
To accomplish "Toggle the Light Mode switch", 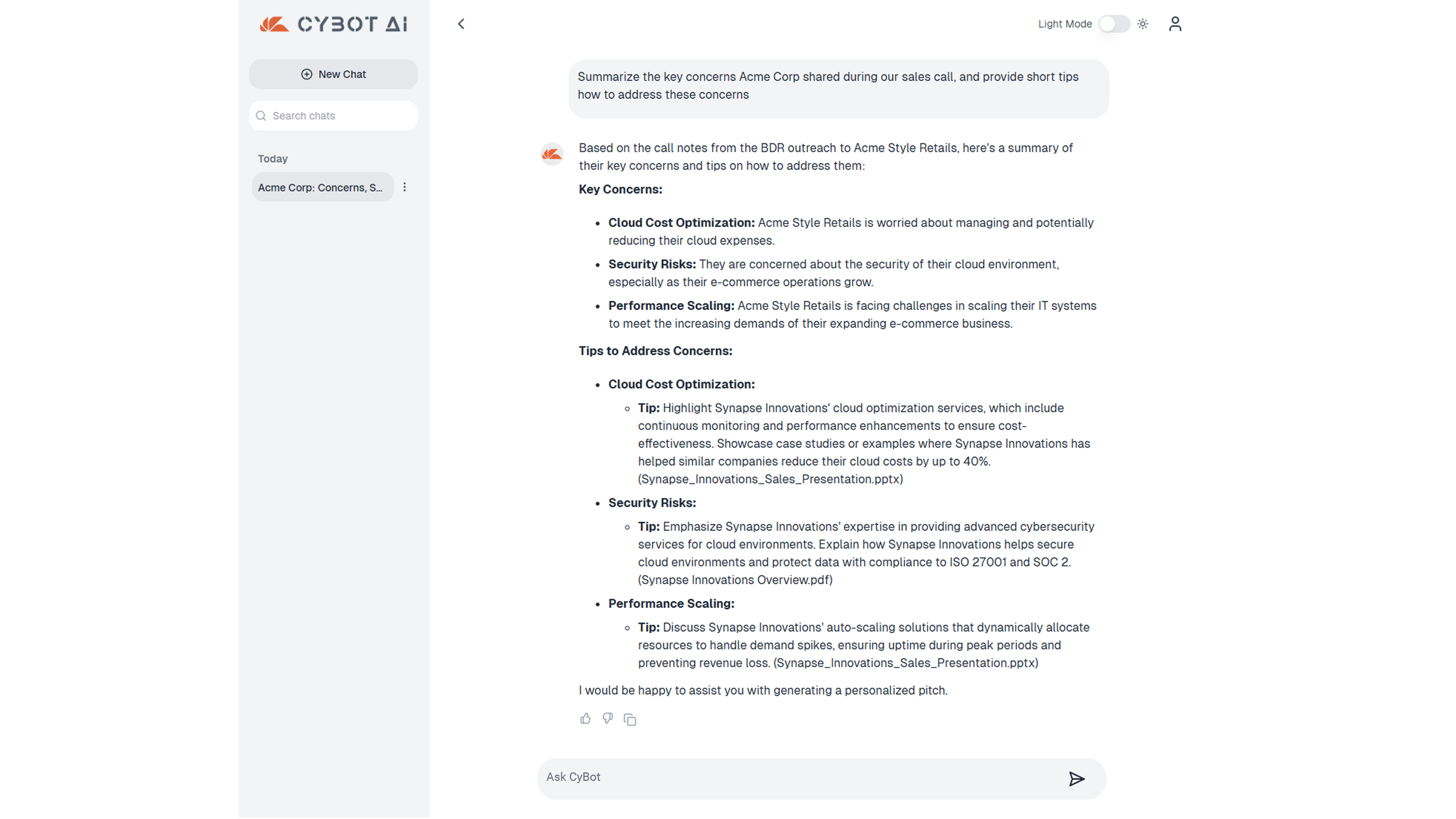I will click(1114, 24).
